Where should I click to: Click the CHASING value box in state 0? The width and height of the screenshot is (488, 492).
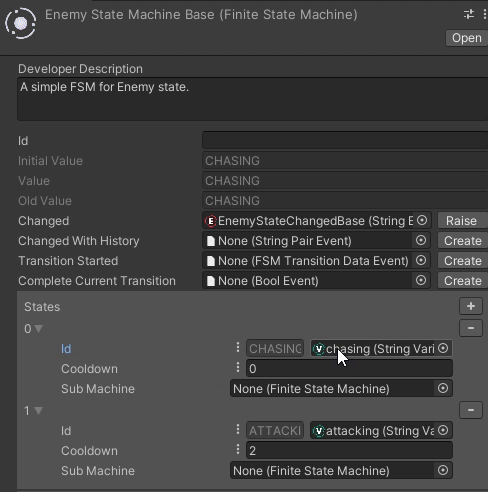pos(275,349)
